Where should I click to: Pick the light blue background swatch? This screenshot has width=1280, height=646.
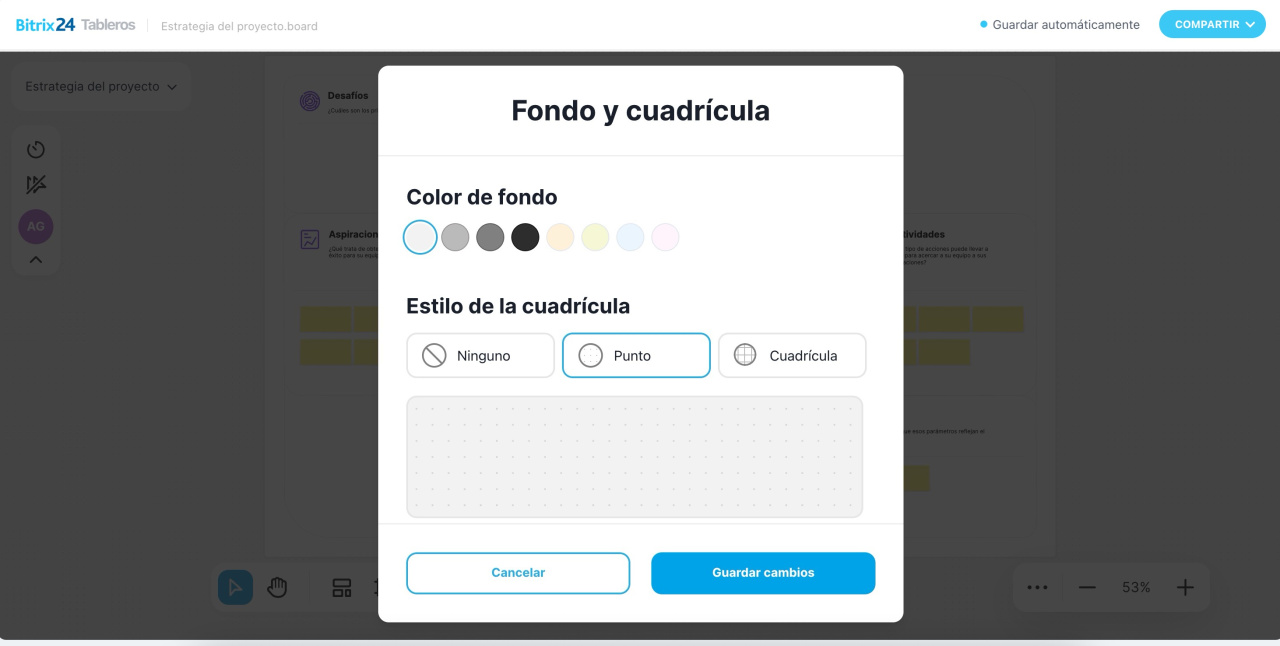tap(630, 237)
